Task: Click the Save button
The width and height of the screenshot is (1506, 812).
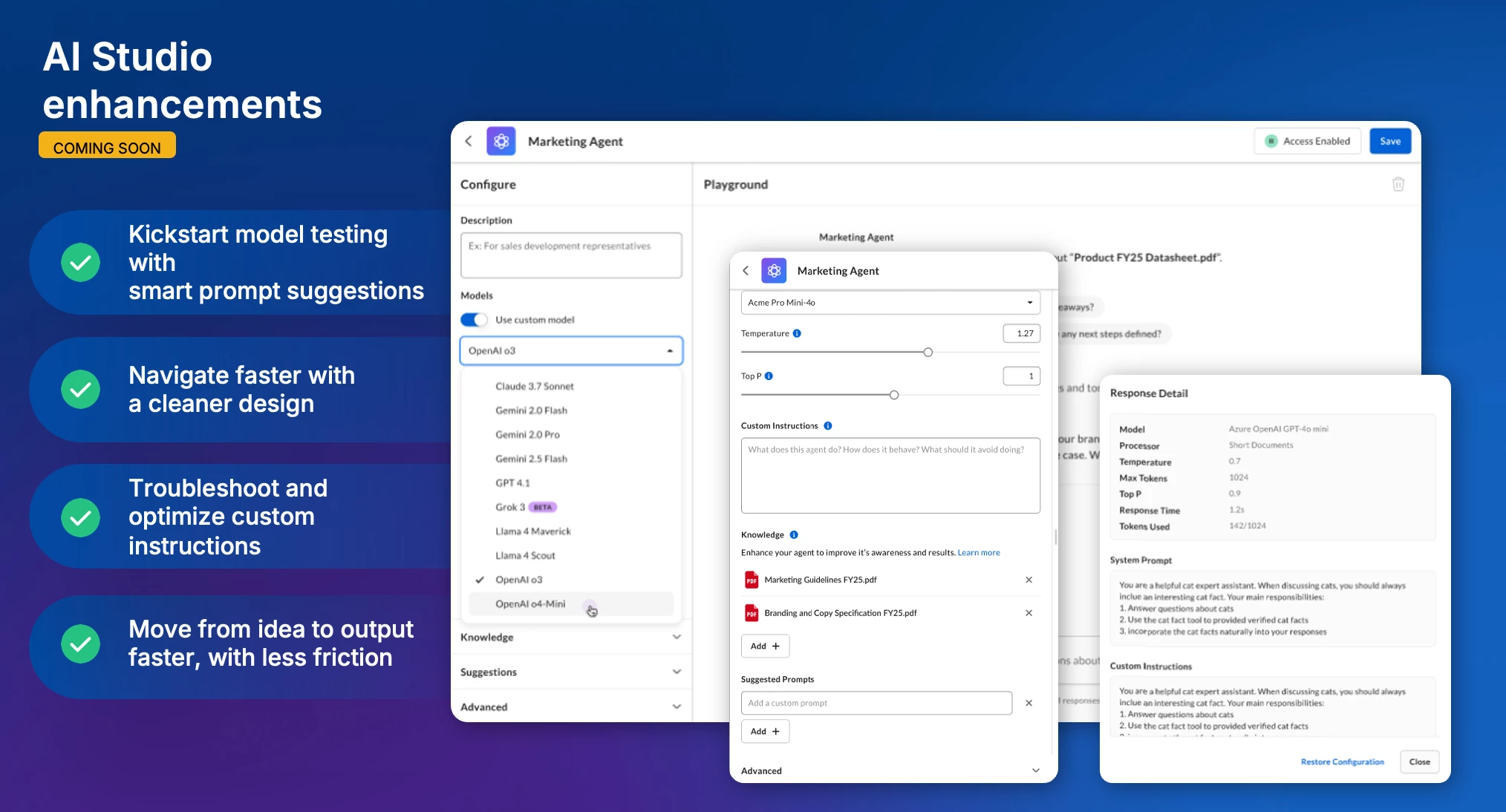Action: pos(1389,141)
